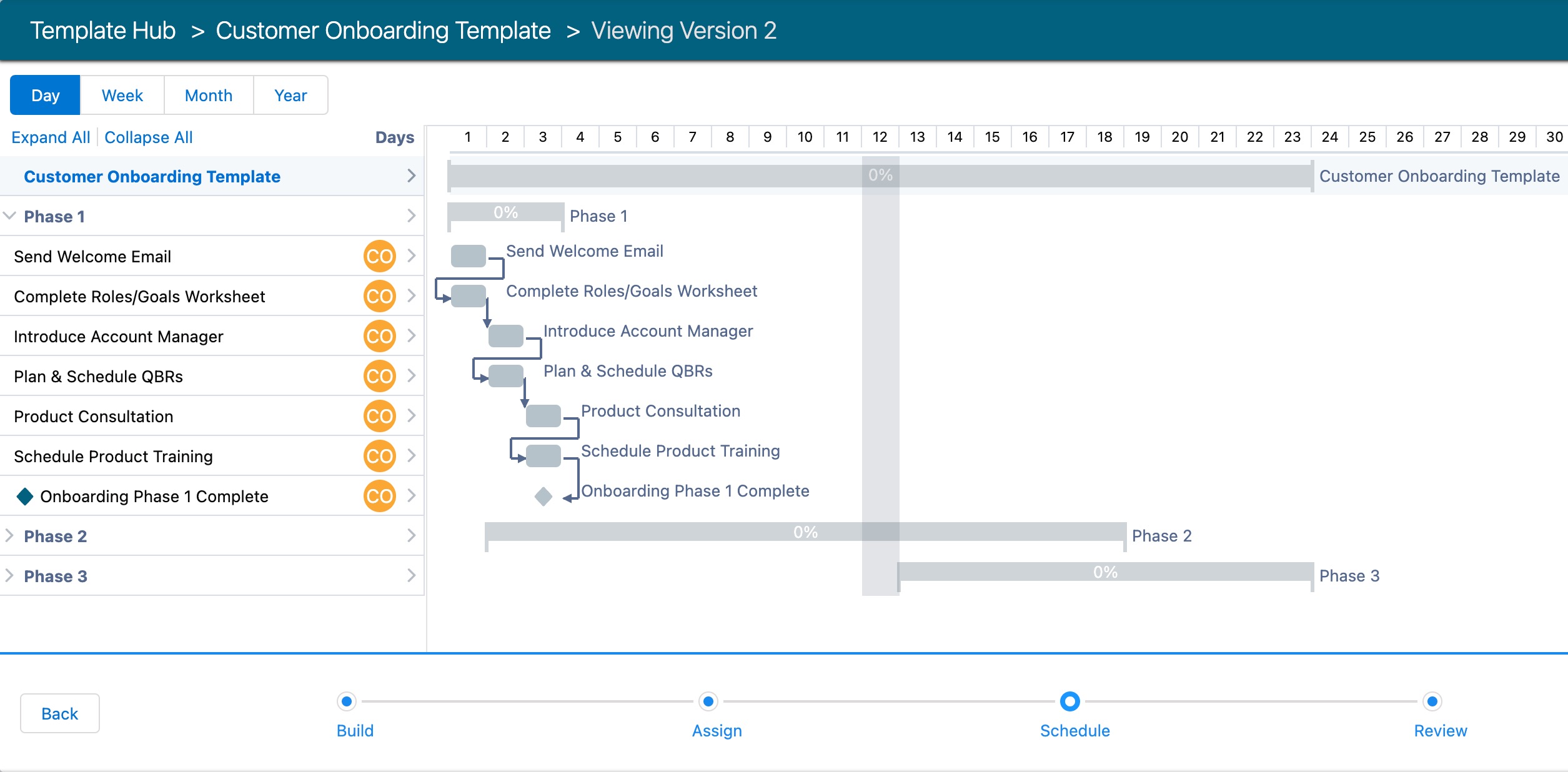Viewport: 1568px width, 772px height.
Task: Collapse the Phase 1 section
Action: pos(9,216)
